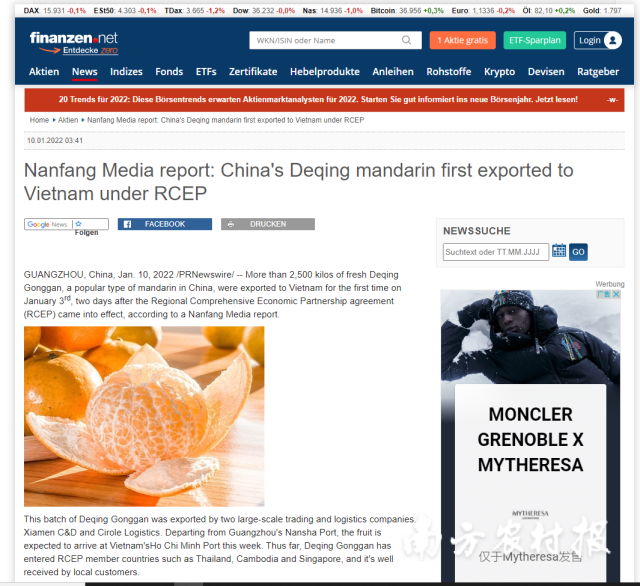This screenshot has width=640, height=586.
Task: Open the ad info icon on banner
Action: (x=604, y=294)
